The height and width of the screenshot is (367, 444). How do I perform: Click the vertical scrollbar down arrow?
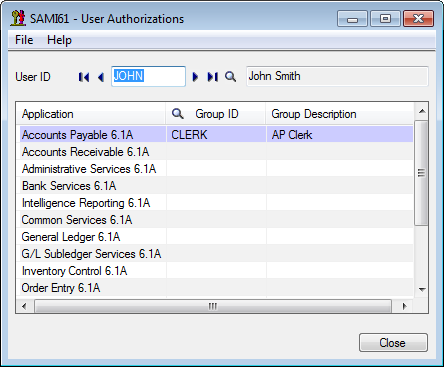click(422, 289)
